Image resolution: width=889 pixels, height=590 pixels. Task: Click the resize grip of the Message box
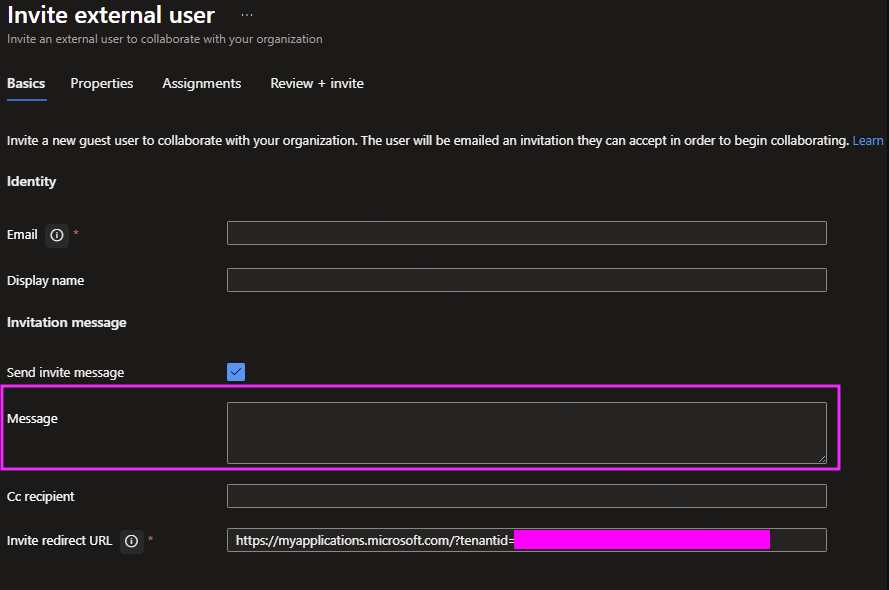821,458
